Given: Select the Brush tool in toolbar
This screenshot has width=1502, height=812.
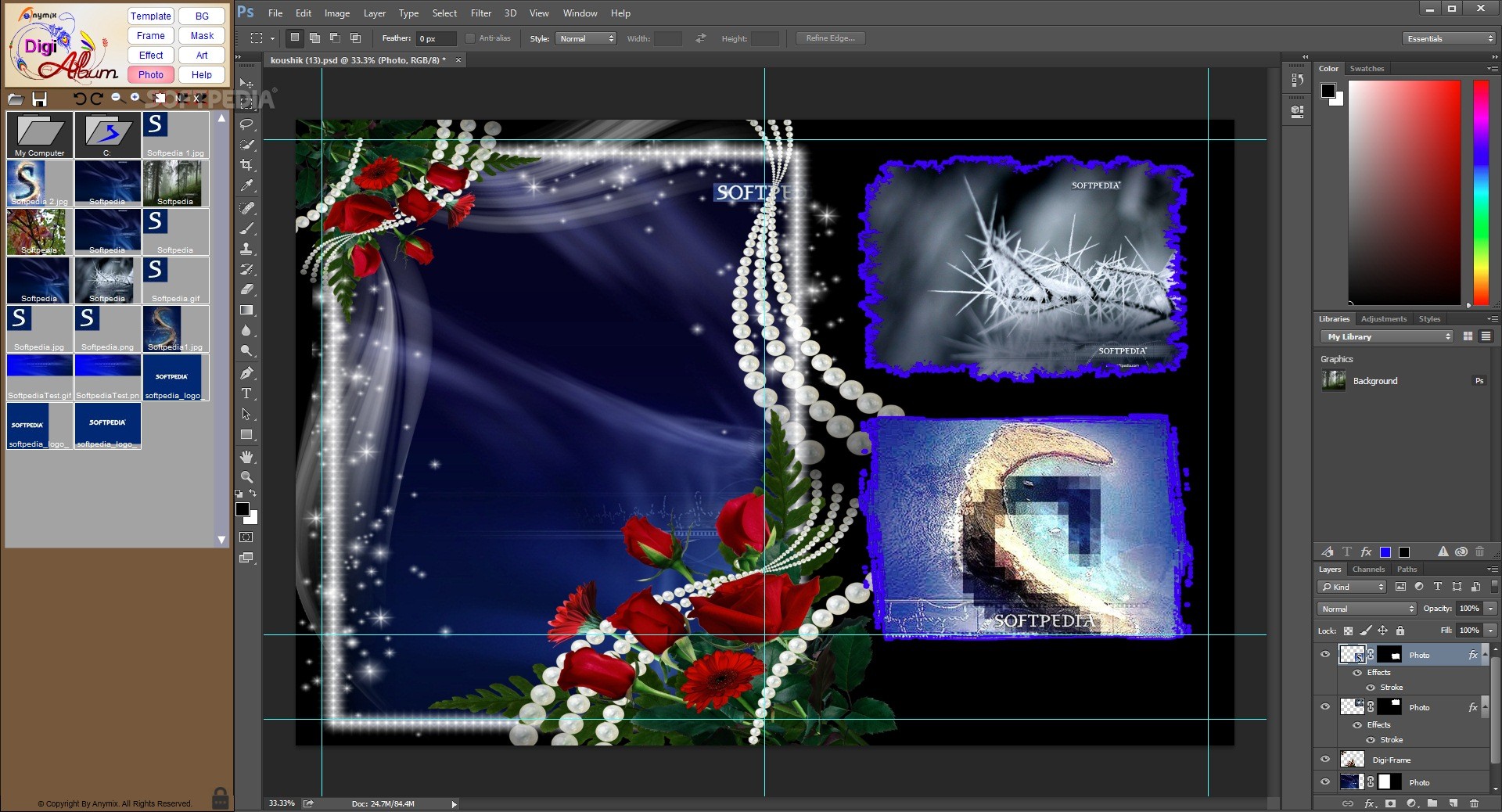Looking at the screenshot, I should (246, 228).
